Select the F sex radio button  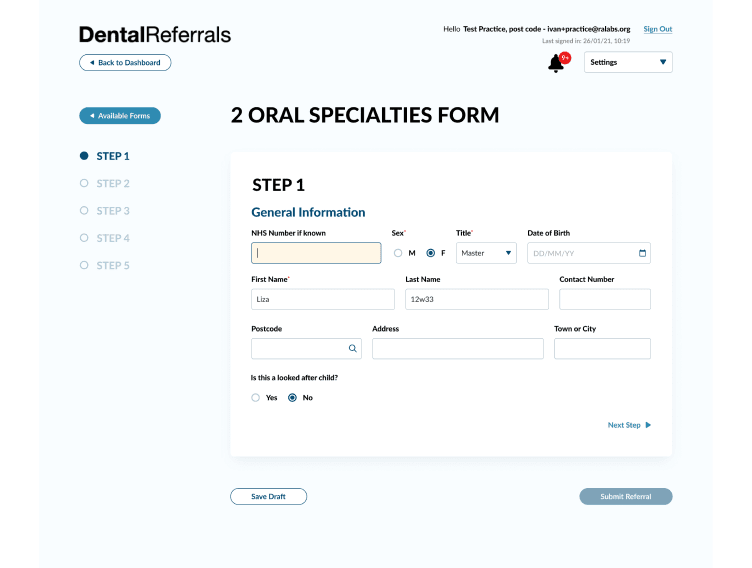tap(431, 253)
